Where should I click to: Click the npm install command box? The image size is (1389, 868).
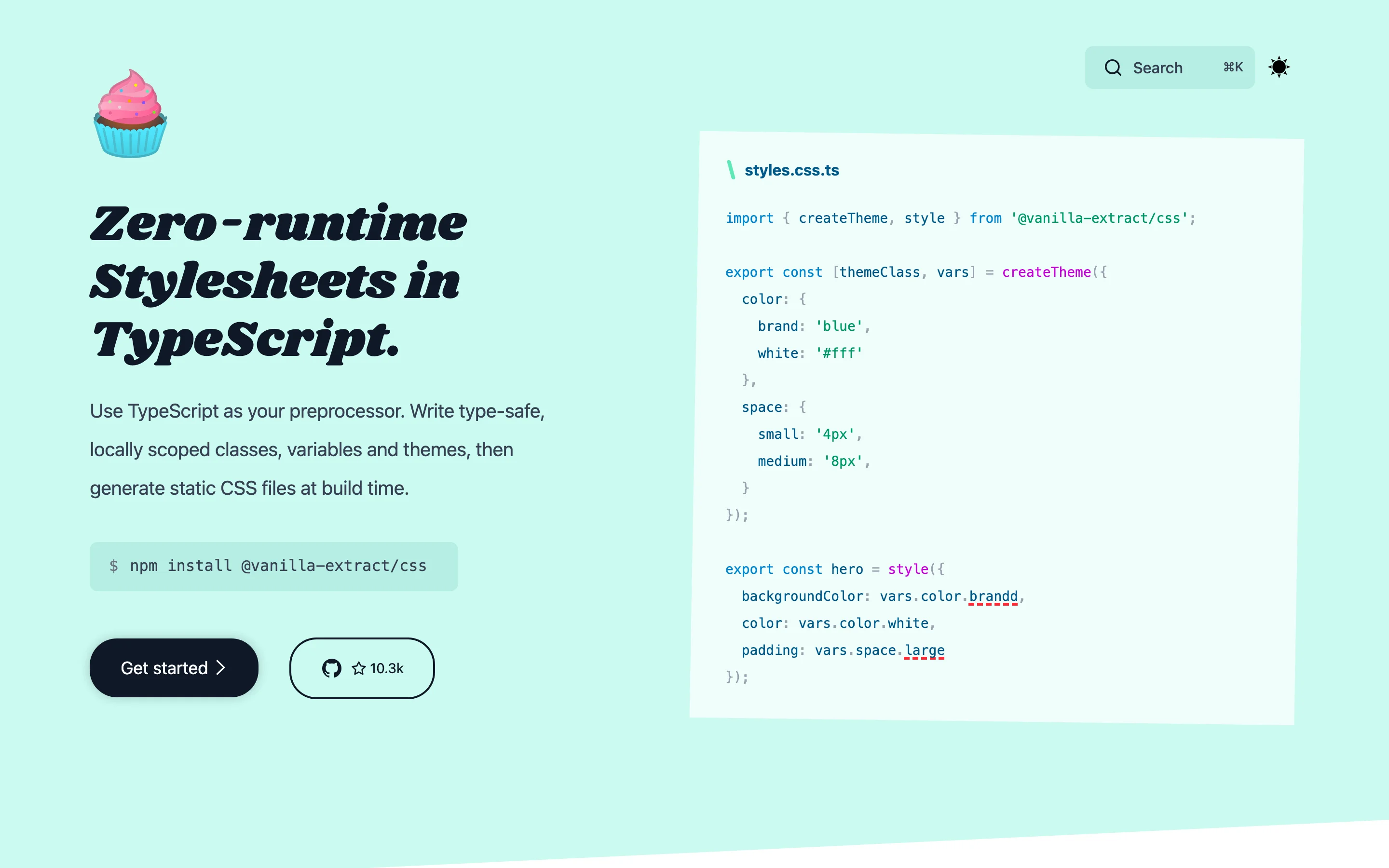tap(274, 566)
